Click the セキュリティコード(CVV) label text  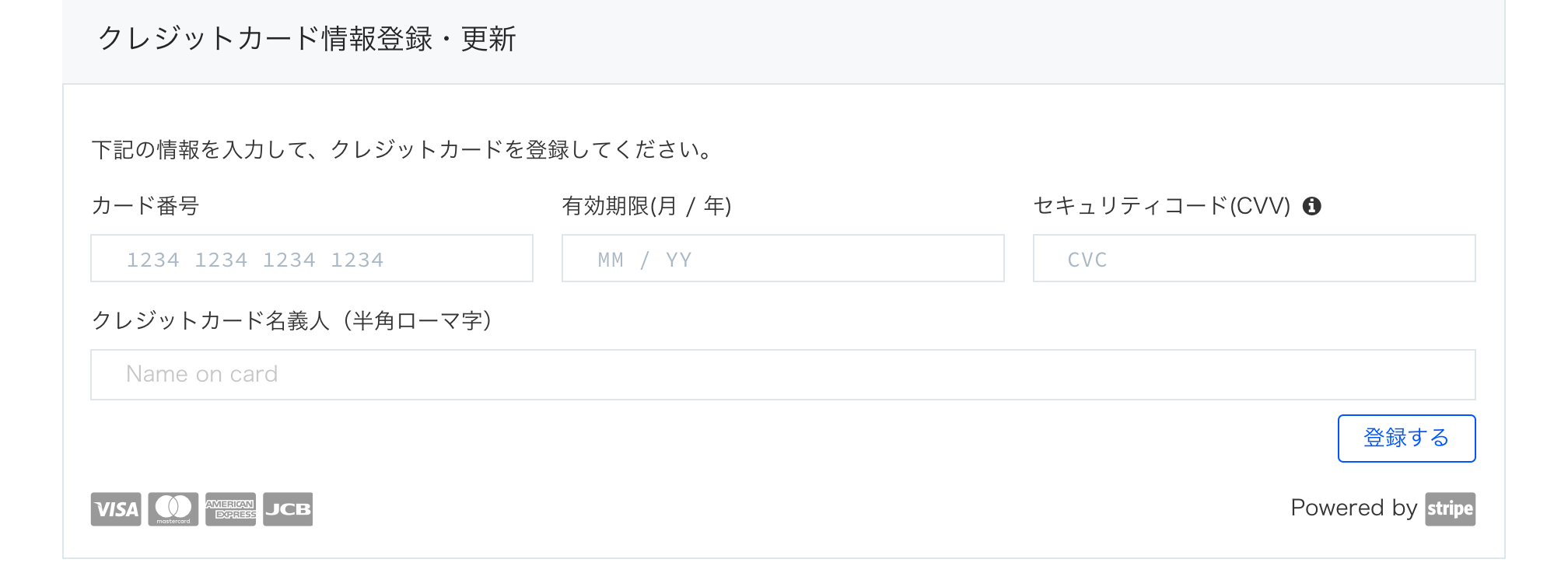[1162, 206]
